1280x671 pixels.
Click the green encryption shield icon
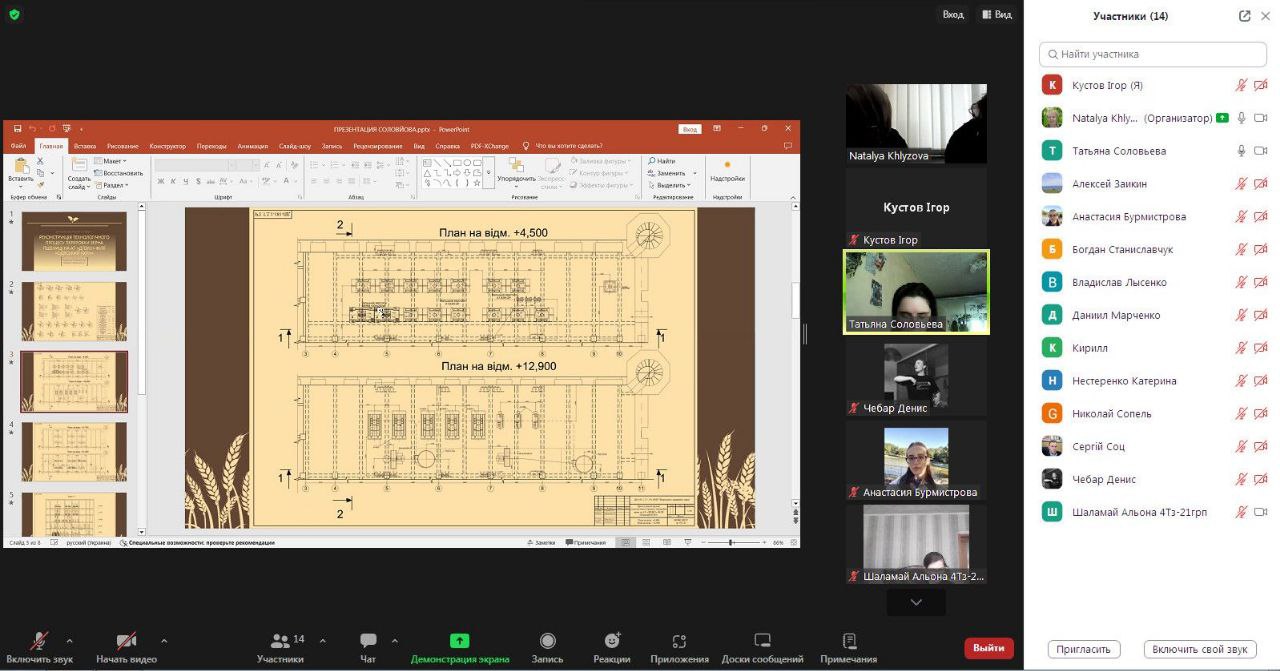[x=14, y=14]
